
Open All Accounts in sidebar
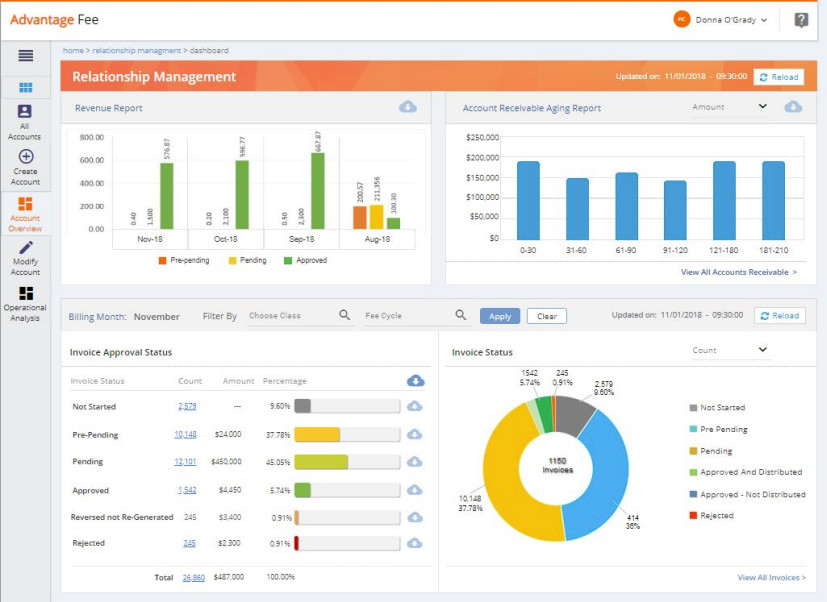[x=25, y=122]
